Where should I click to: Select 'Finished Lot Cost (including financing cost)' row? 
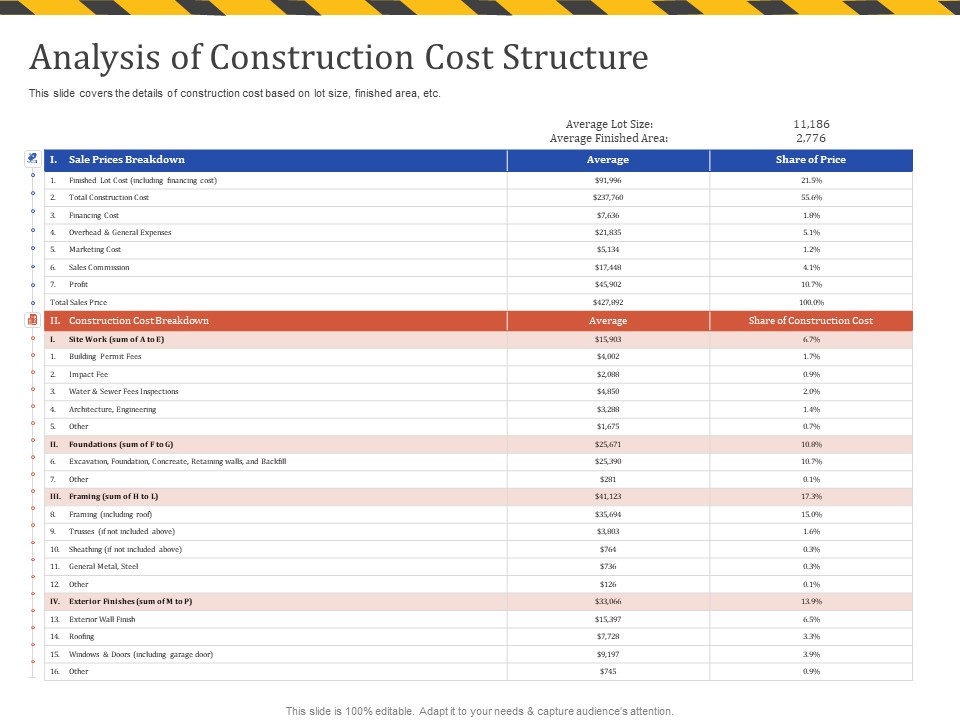click(x=478, y=181)
